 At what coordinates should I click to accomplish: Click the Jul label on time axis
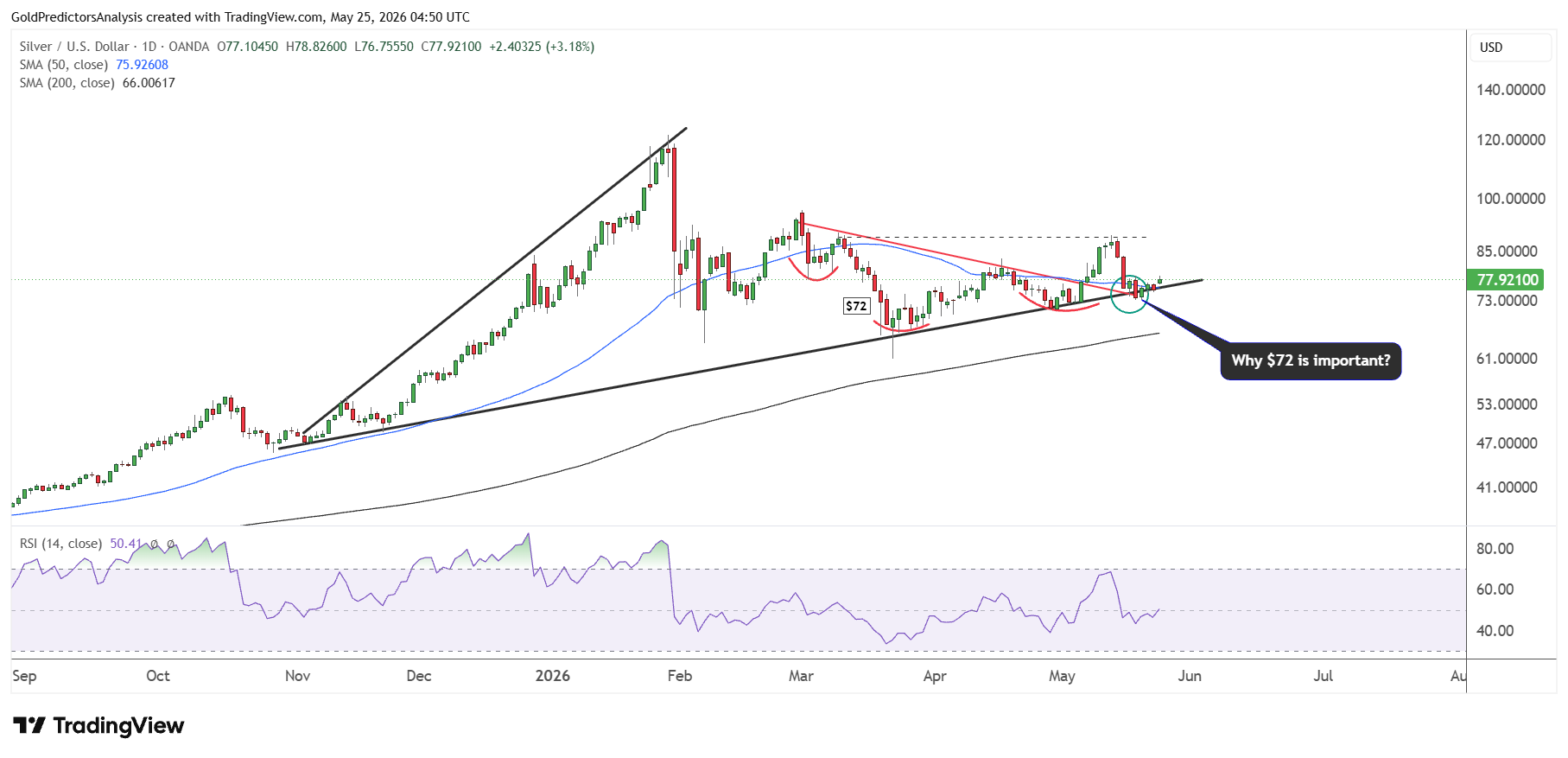coord(1324,676)
